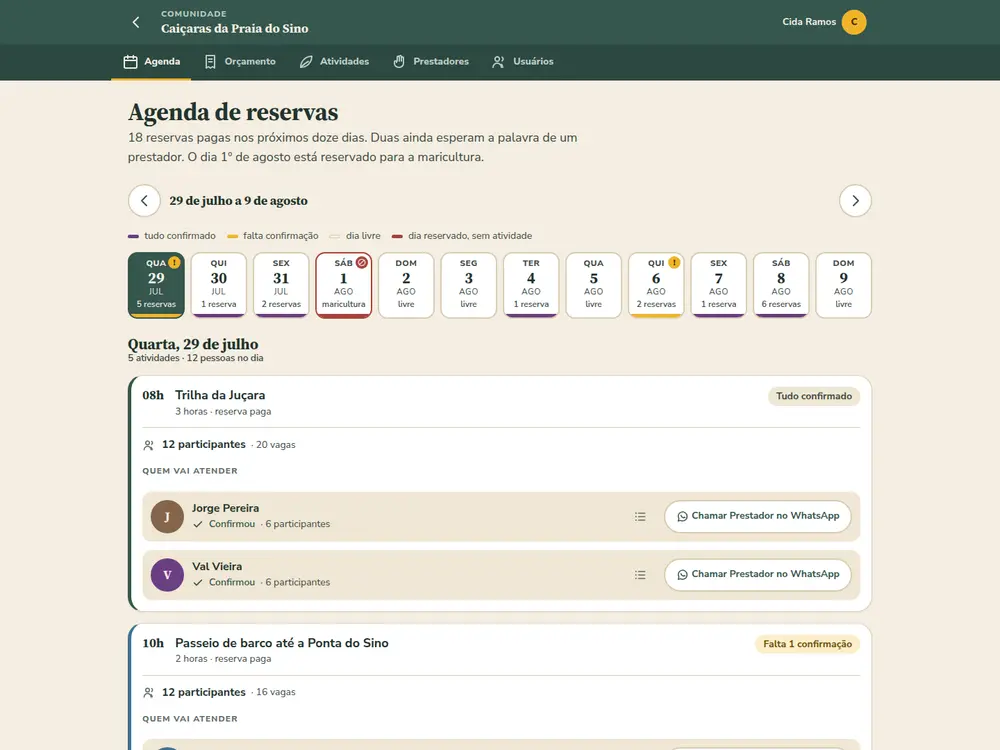Viewport: 1000px width, 750px height.
Task: Click warning badge on QUI 6
Action: (x=674, y=262)
